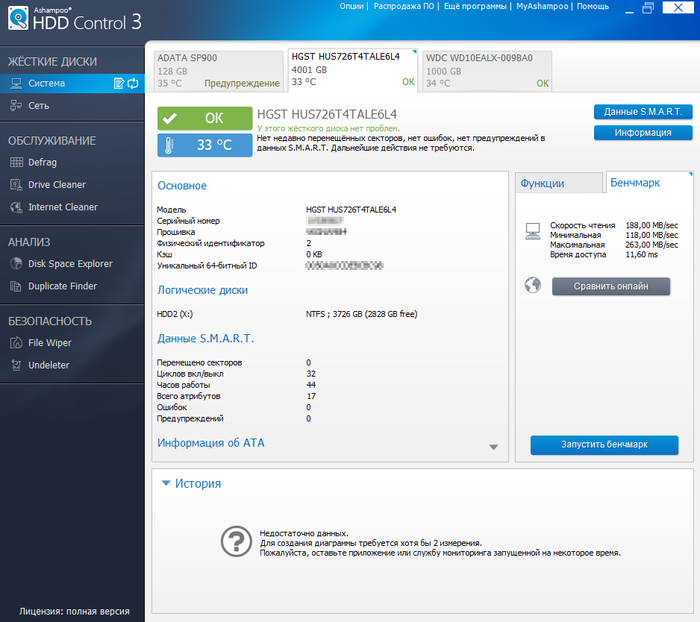Viewport: 700px width, 622px height.
Task: Expand Информация об ATA with arrow
Action: tap(493, 447)
